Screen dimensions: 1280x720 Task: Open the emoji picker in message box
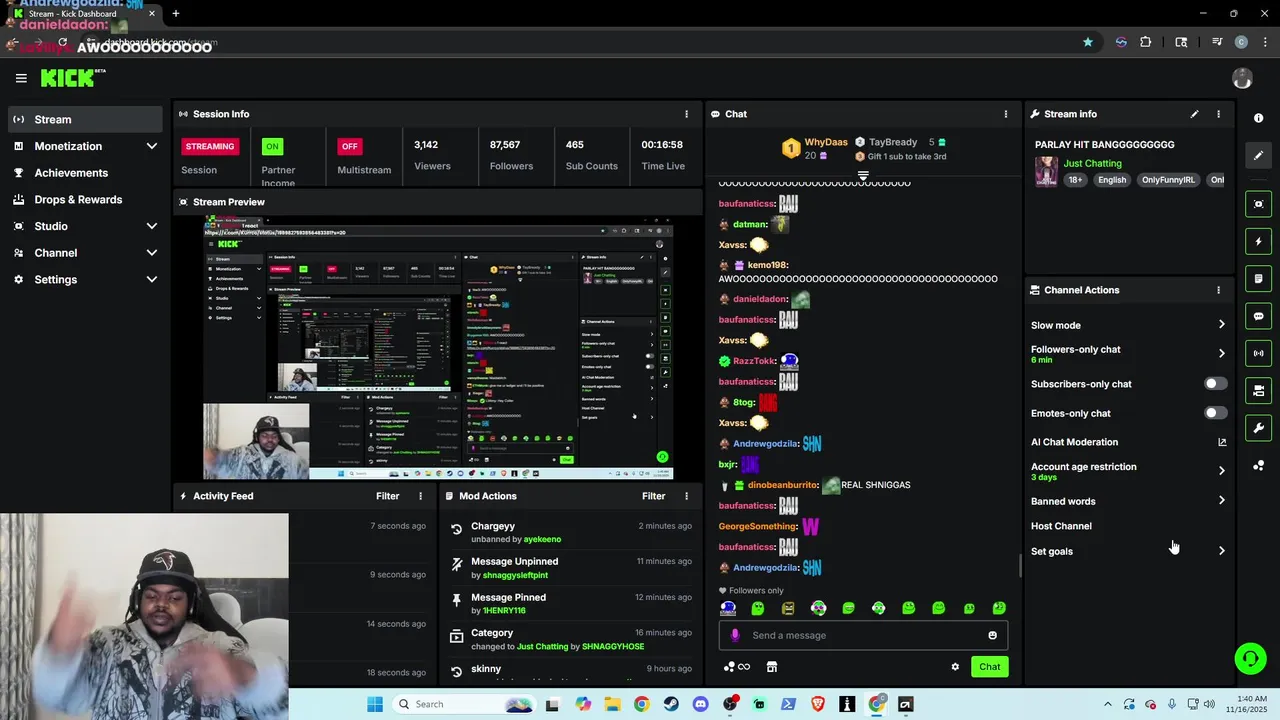click(x=992, y=635)
